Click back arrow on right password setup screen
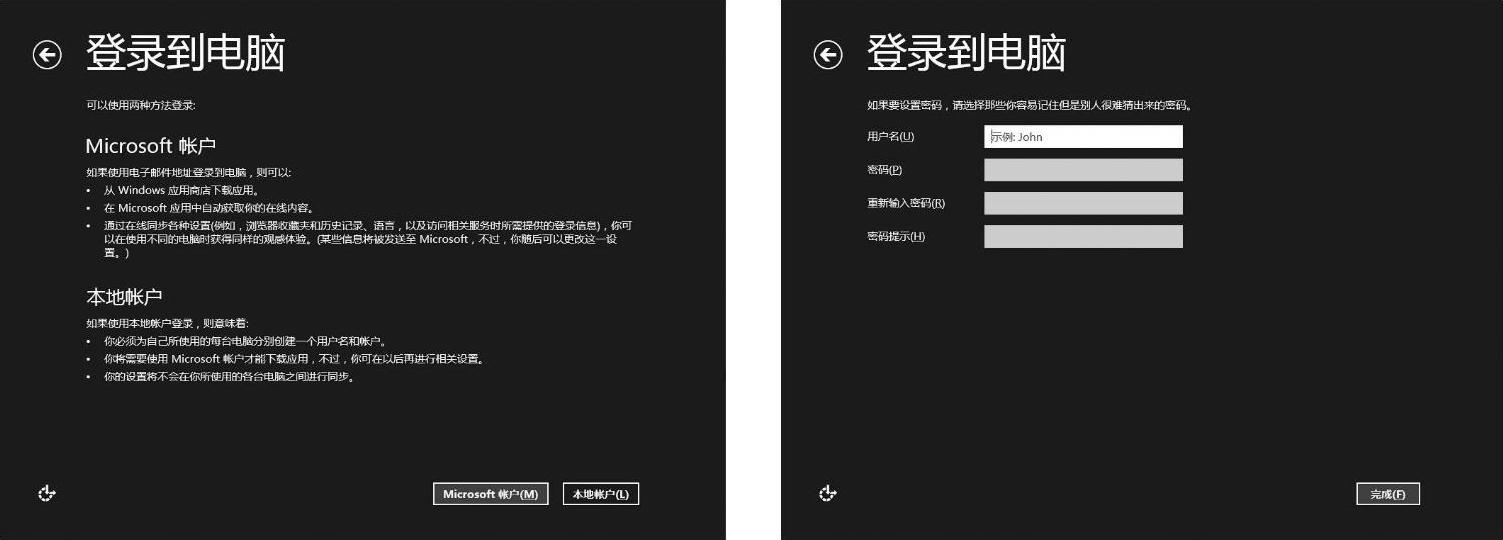Screen dimensions: 1503x540 pyautogui.click(x=828, y=55)
